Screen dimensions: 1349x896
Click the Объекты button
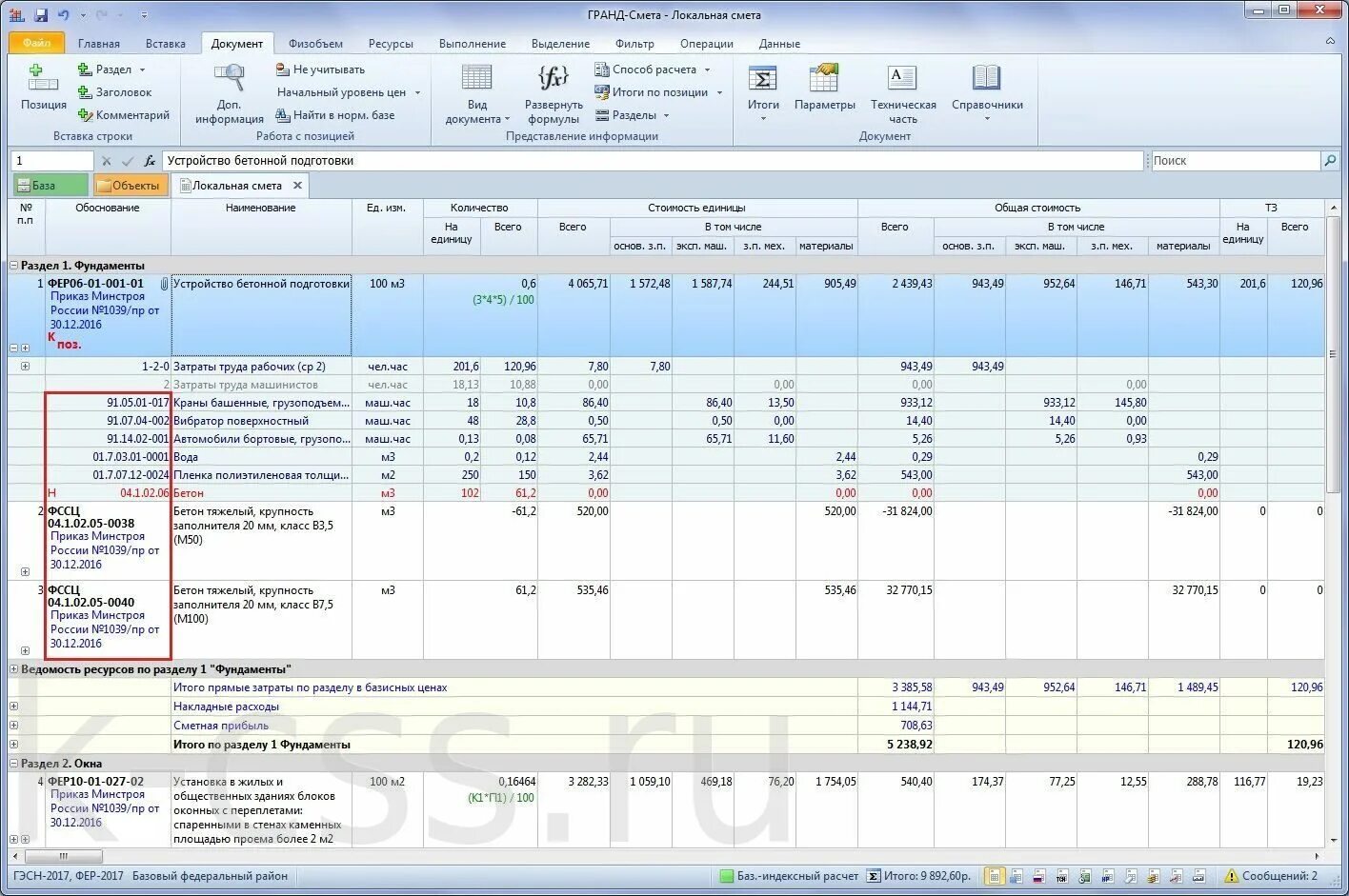(131, 186)
